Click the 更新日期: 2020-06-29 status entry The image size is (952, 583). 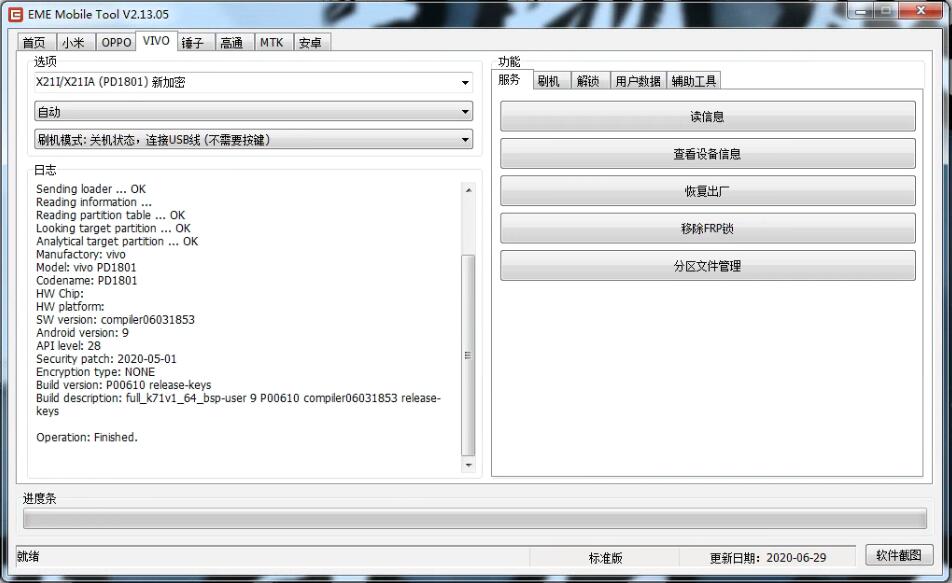(x=768, y=557)
